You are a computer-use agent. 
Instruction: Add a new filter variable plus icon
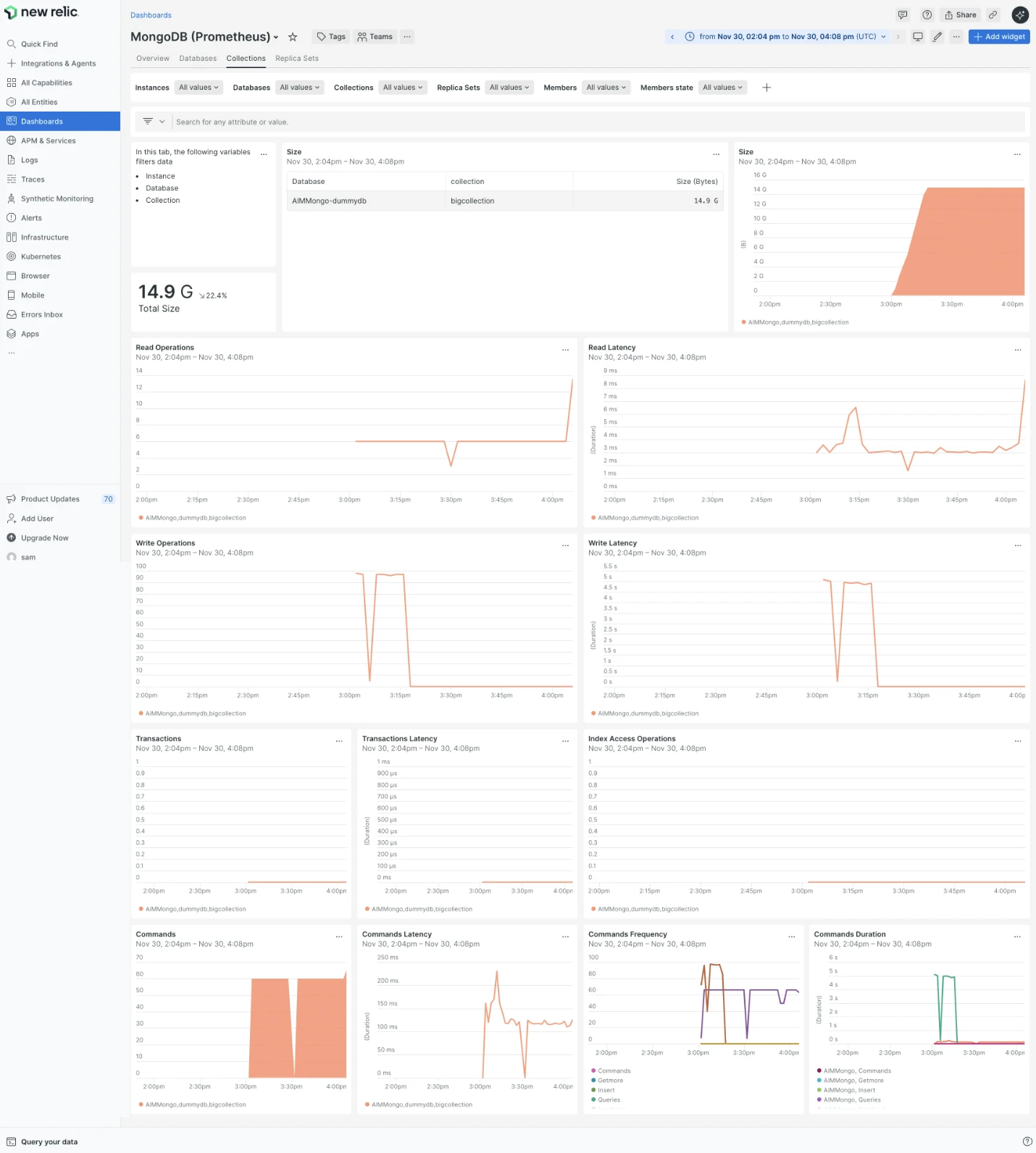point(766,88)
